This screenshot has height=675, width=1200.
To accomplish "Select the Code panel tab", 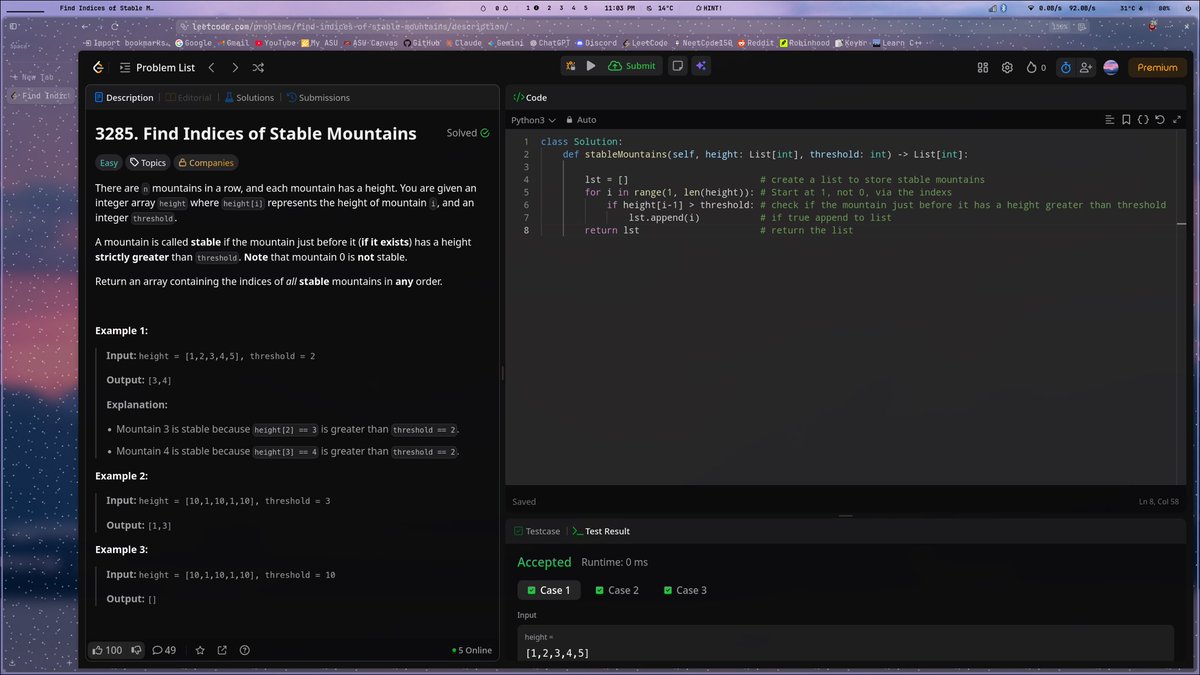I will point(529,97).
